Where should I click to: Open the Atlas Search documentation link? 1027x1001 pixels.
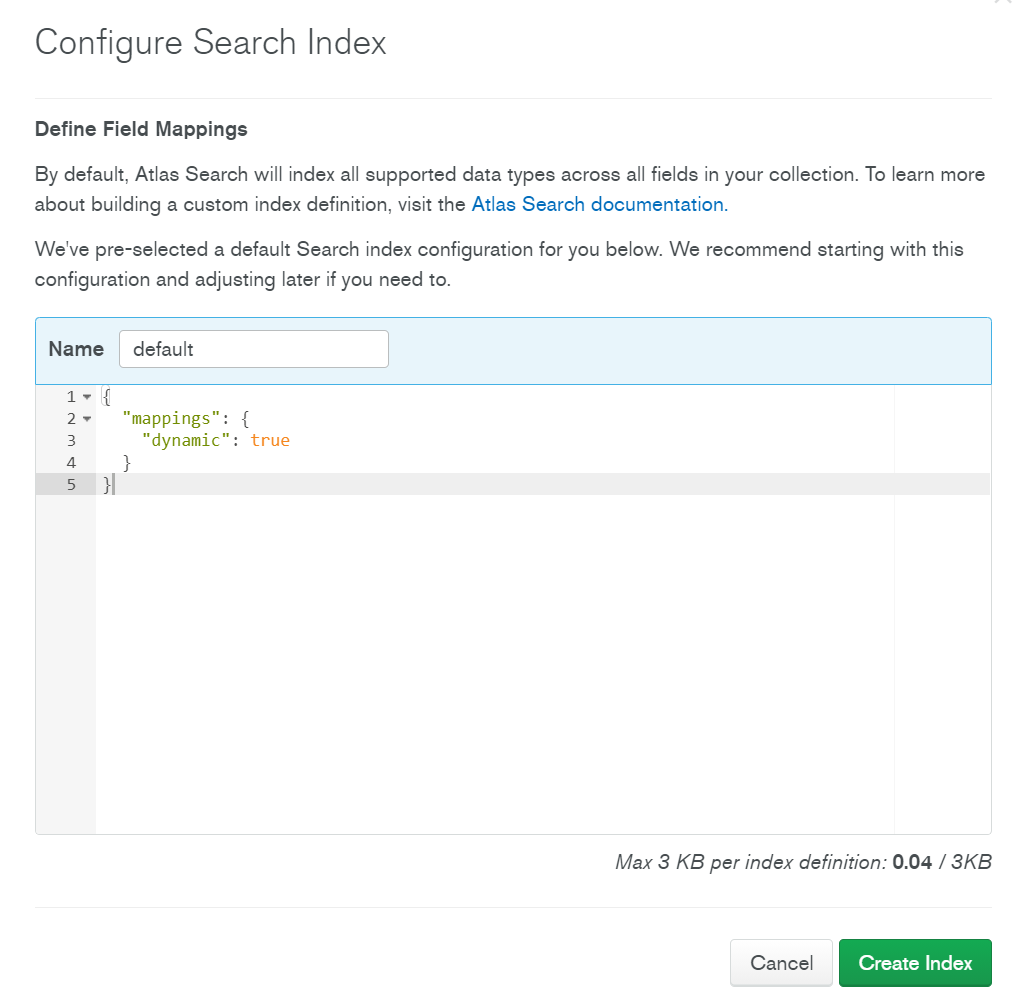click(x=599, y=204)
